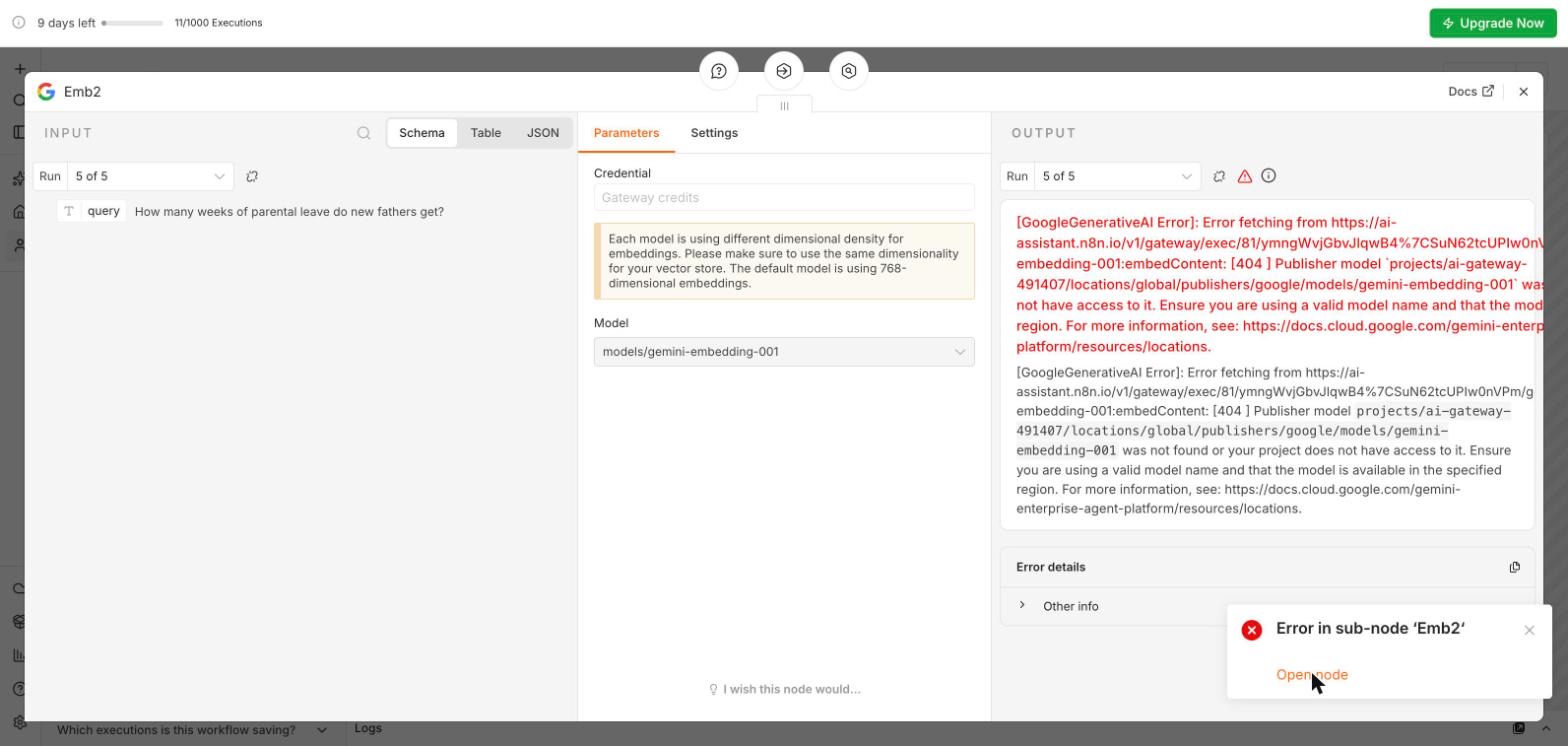Expand 'Which executions is this workflow saving?'
Image resolution: width=1568 pixels, height=746 pixels.
coord(192,730)
